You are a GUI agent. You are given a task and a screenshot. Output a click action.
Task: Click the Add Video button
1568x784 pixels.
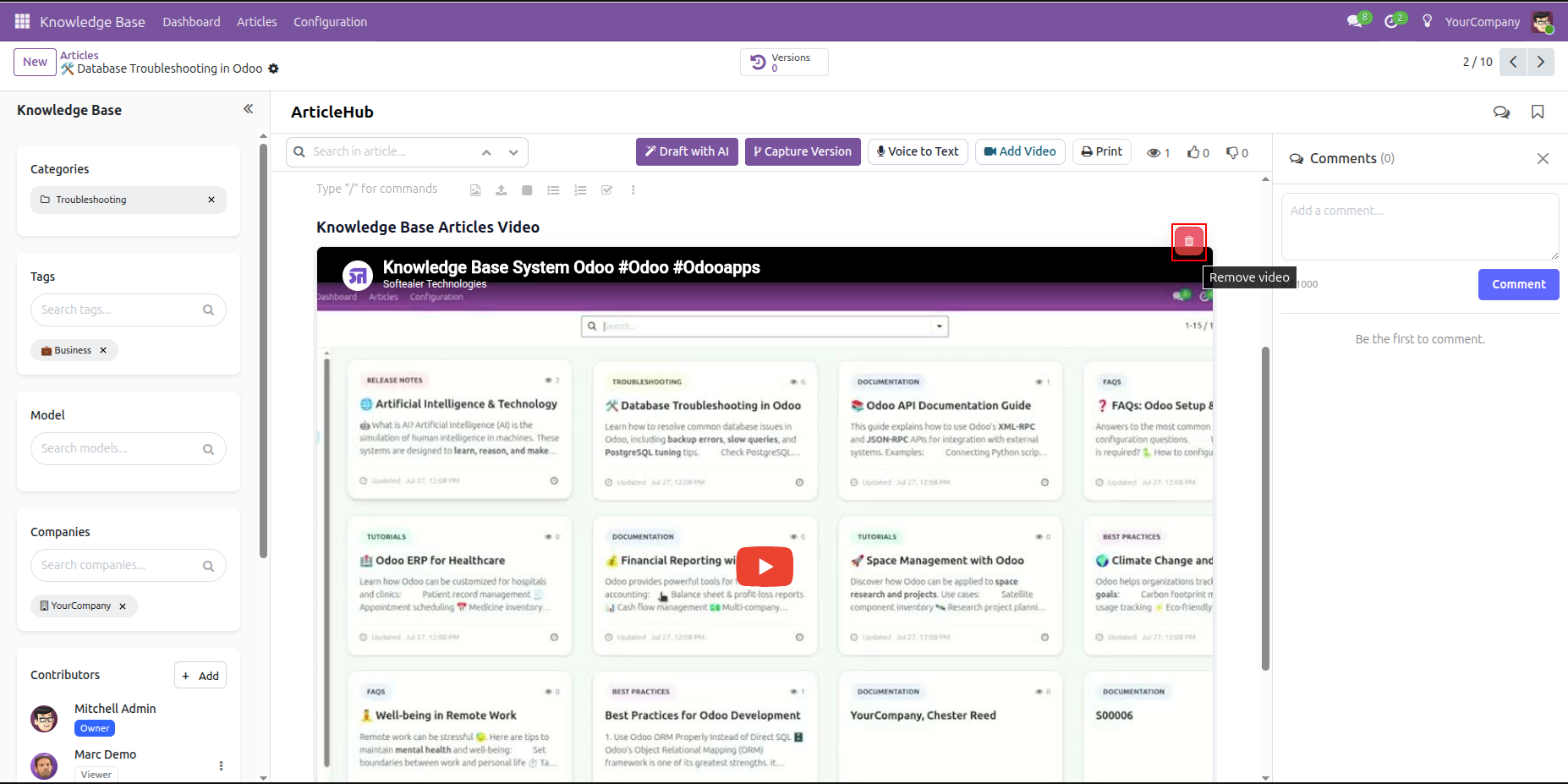tap(1020, 151)
